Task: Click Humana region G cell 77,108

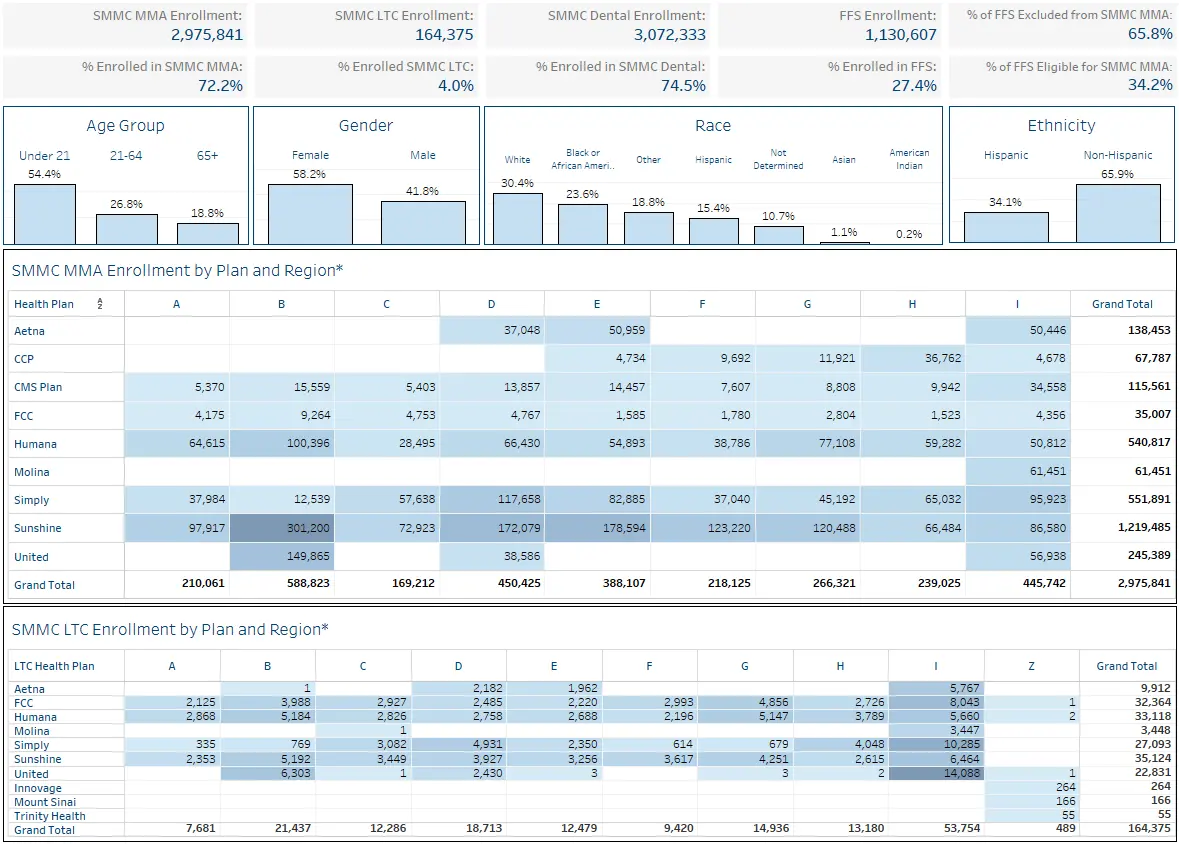Action: pos(808,443)
